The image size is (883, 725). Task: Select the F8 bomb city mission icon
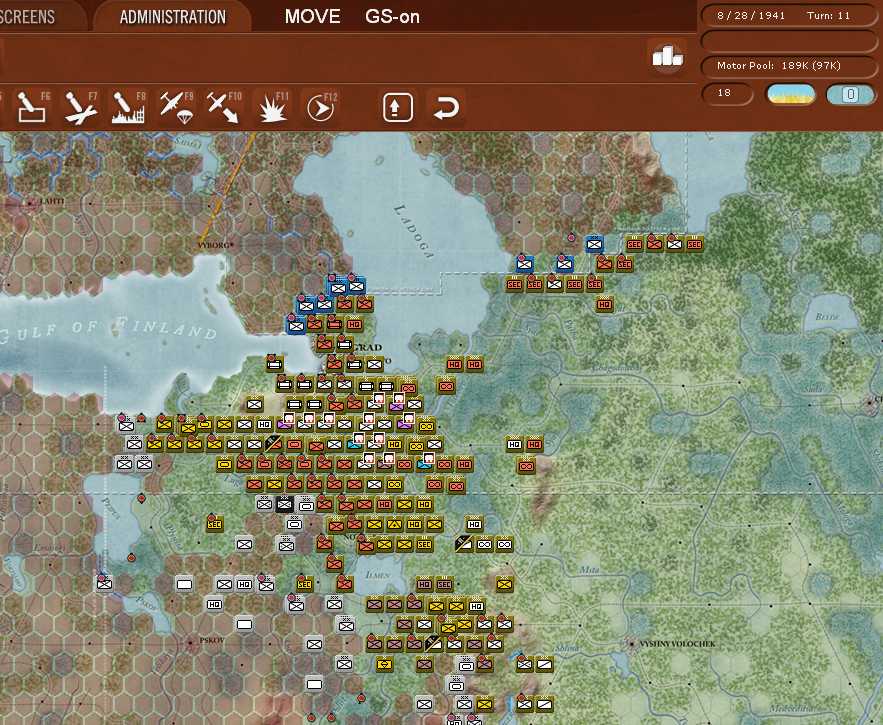[128, 106]
